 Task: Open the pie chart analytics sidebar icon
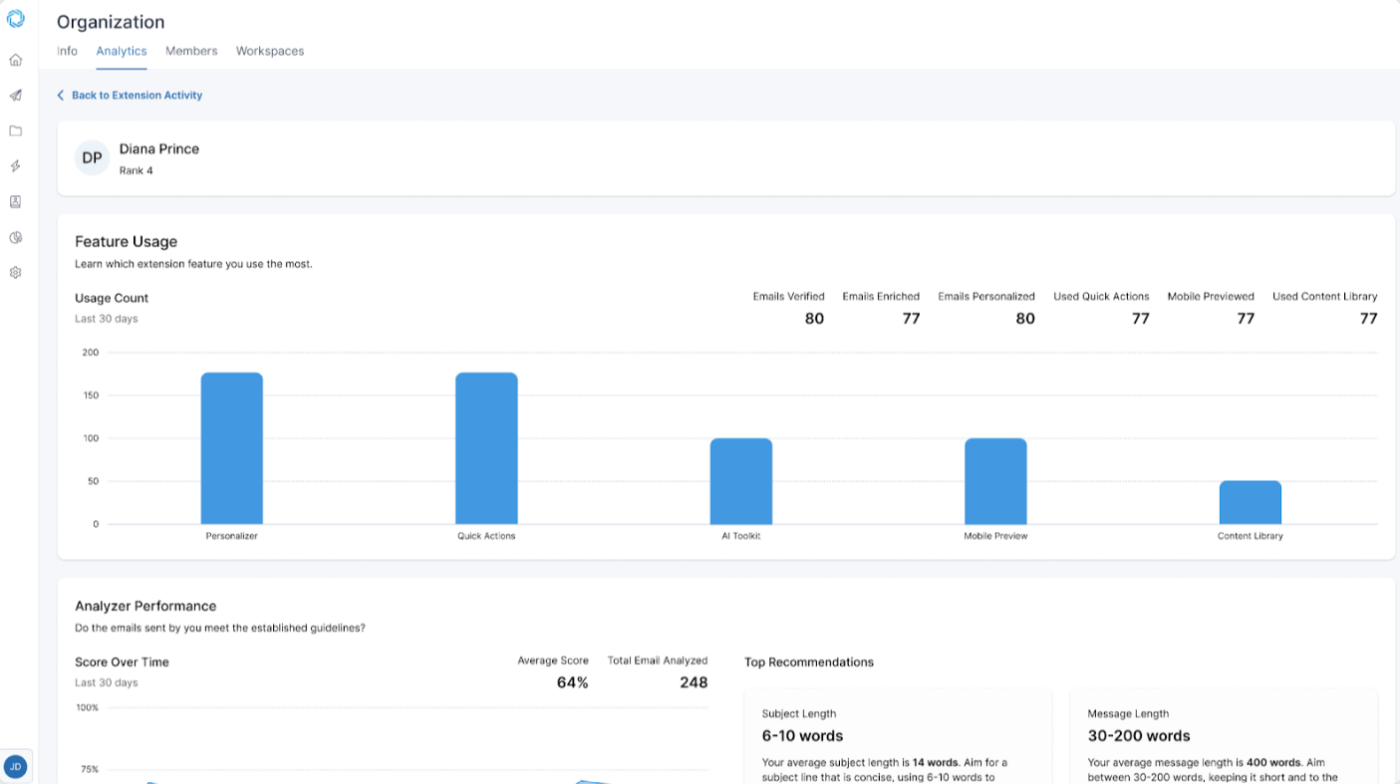16,238
